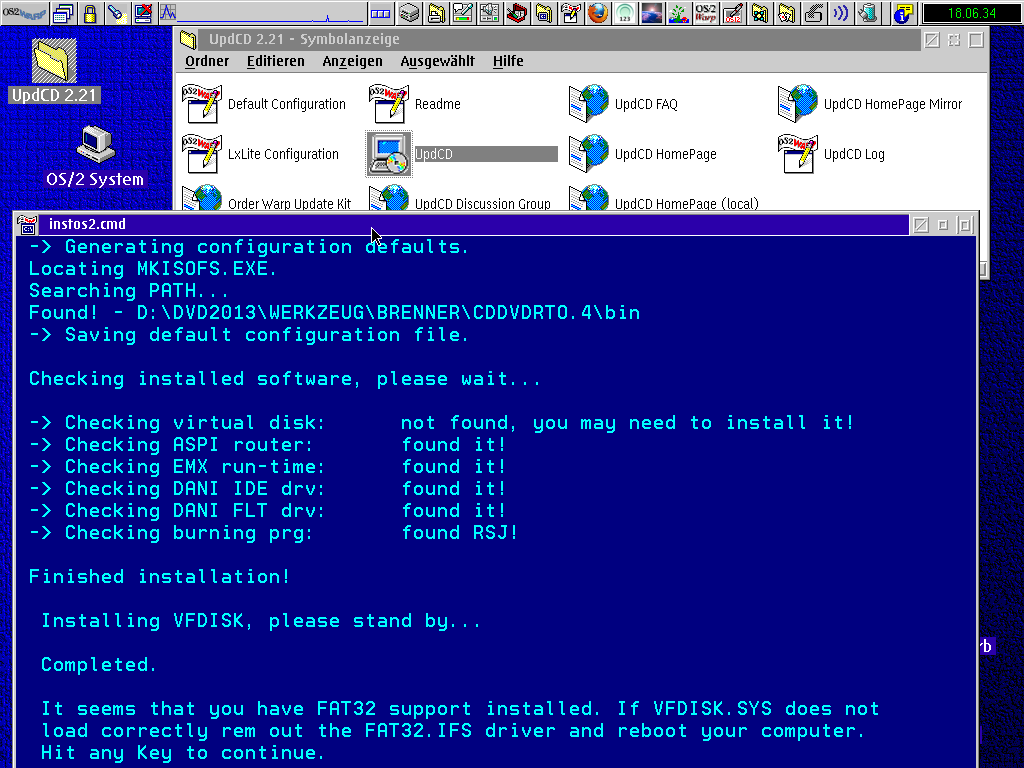Click the shutdown computer icon
This screenshot has height=768, width=1024.
click(143, 12)
